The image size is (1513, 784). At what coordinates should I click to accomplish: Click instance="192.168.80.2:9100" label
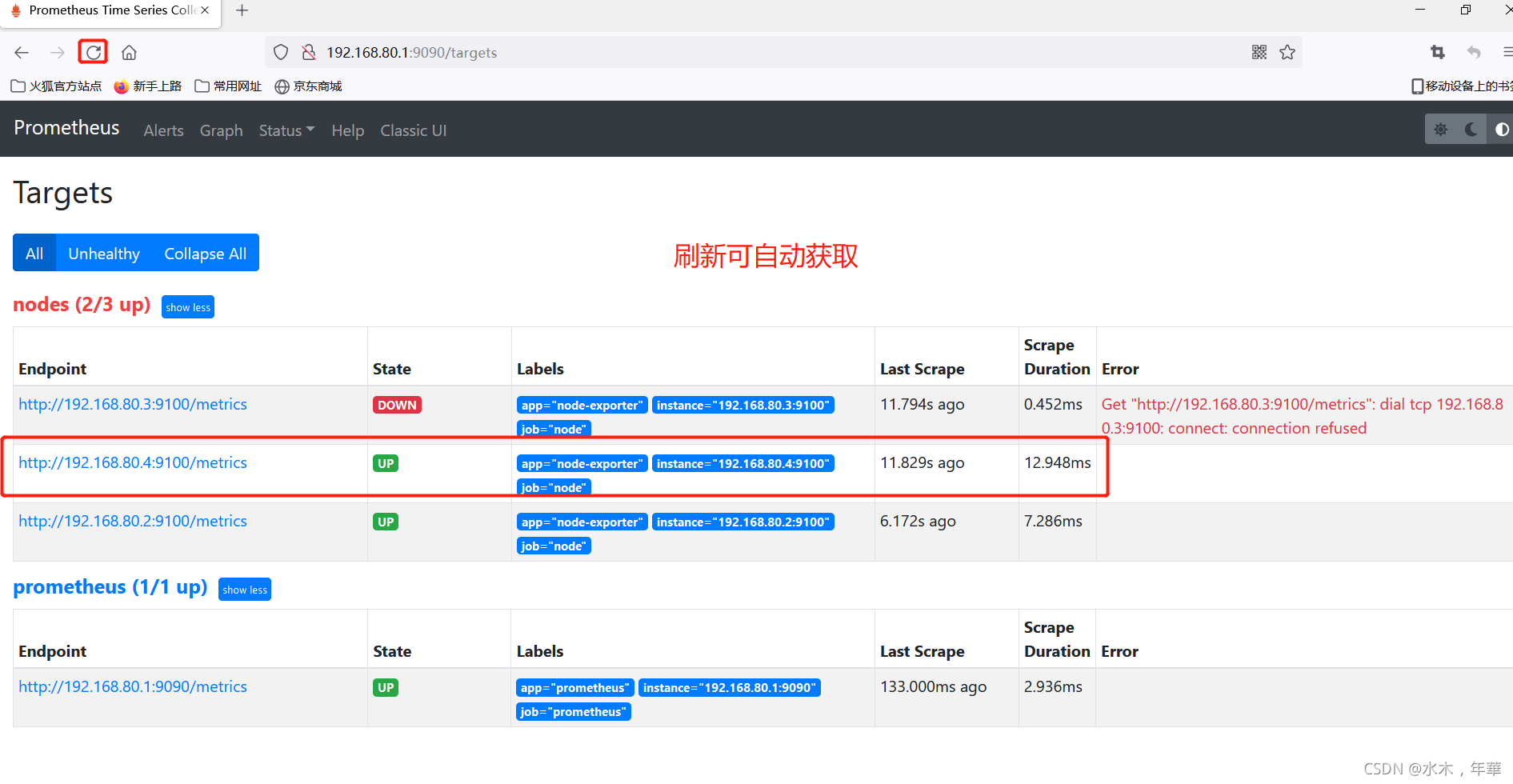tap(743, 522)
